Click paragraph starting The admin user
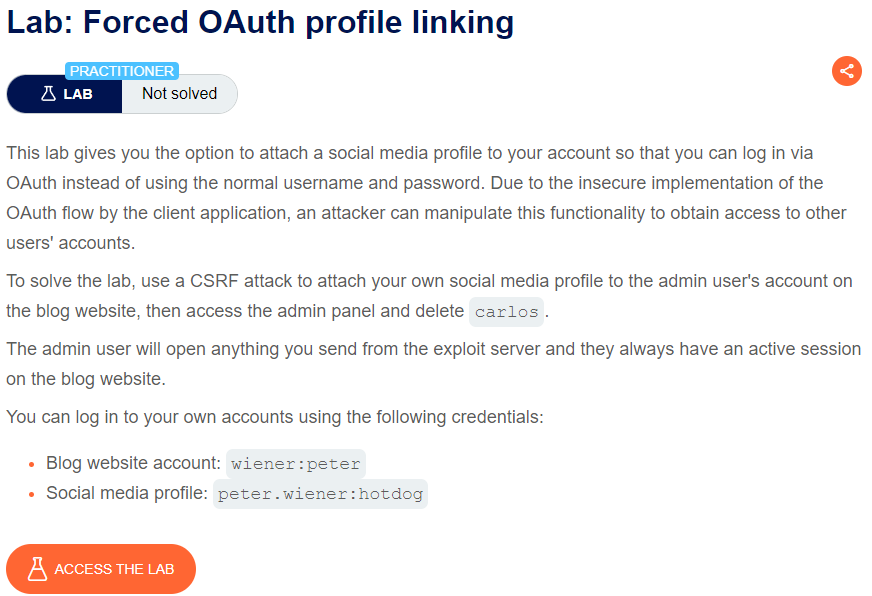This screenshot has width=872, height=596. pyautogui.click(x=434, y=364)
